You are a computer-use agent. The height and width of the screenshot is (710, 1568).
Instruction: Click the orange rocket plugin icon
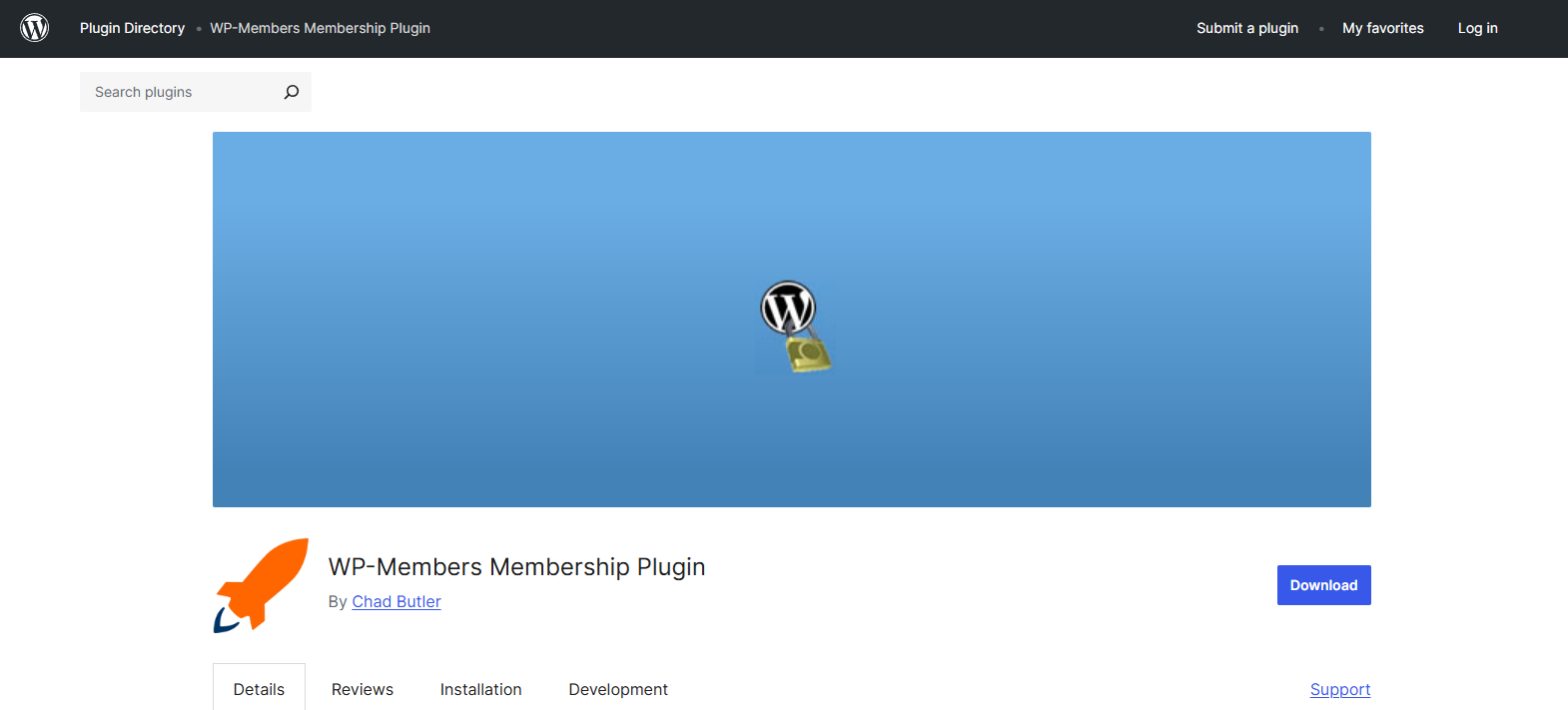(x=261, y=585)
